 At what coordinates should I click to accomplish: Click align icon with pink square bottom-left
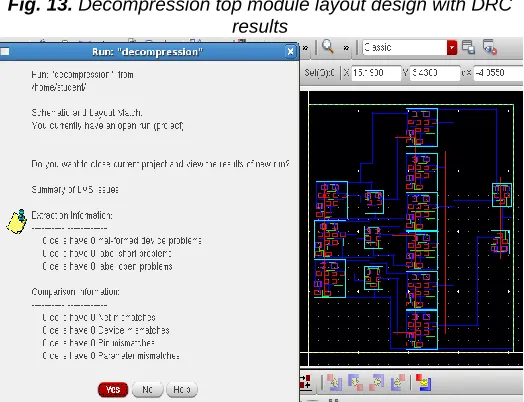click(x=377, y=382)
